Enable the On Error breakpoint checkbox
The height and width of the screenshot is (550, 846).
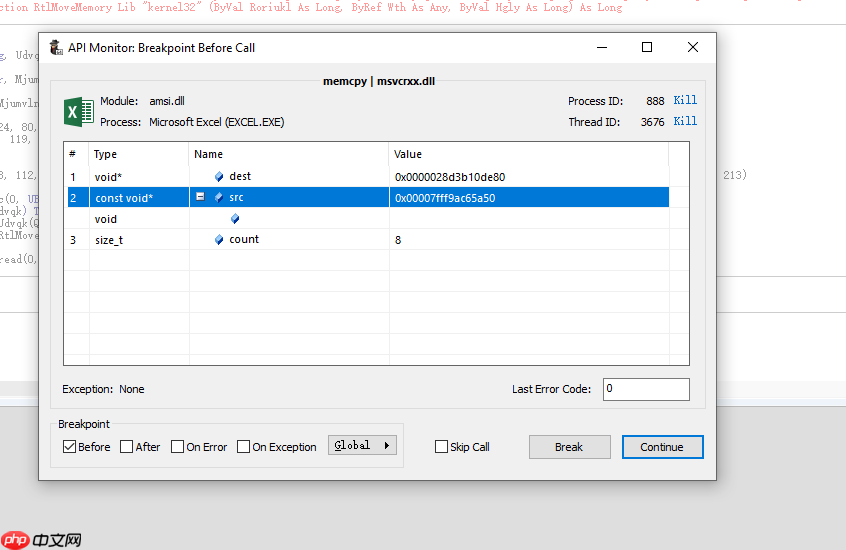coord(178,446)
